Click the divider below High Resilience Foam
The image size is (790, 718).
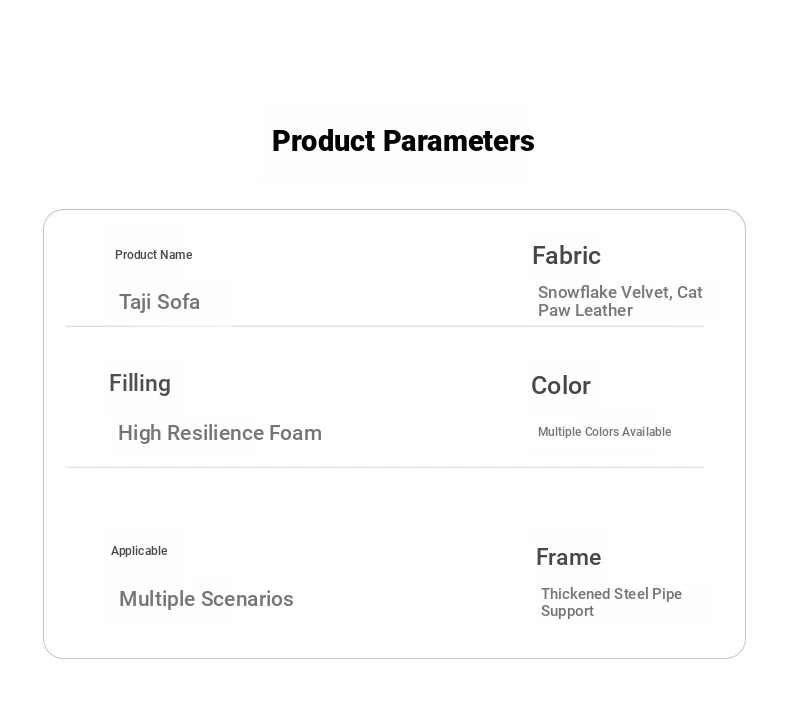pos(384,468)
